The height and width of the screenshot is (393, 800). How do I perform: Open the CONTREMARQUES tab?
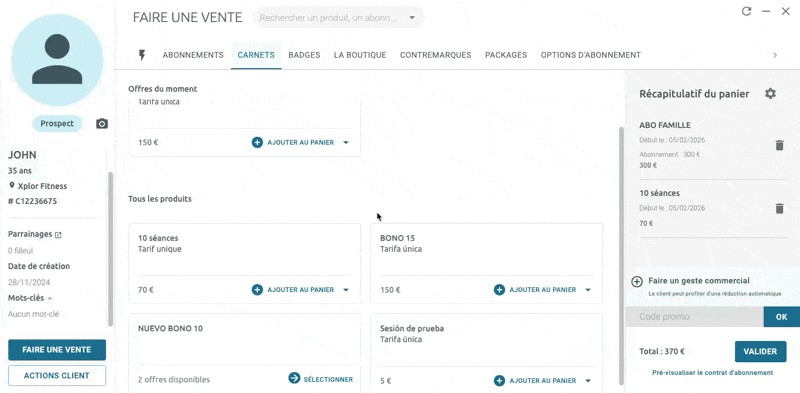[435, 55]
